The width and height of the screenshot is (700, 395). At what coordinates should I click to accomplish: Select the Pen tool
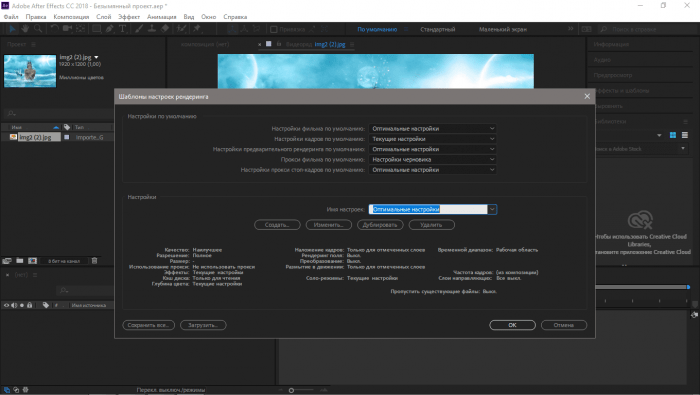109,29
